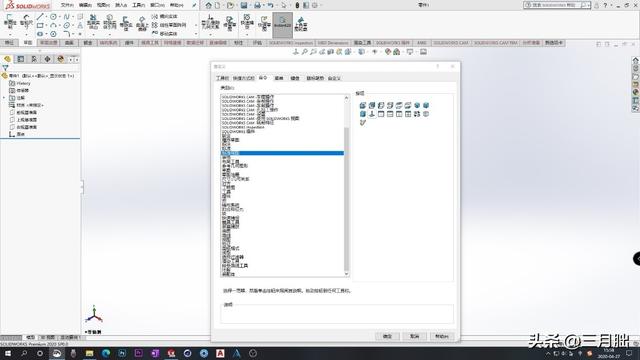The width and height of the screenshot is (640, 360).
Task: Open the Tools (工具) menu
Action: click(x=138, y=5)
